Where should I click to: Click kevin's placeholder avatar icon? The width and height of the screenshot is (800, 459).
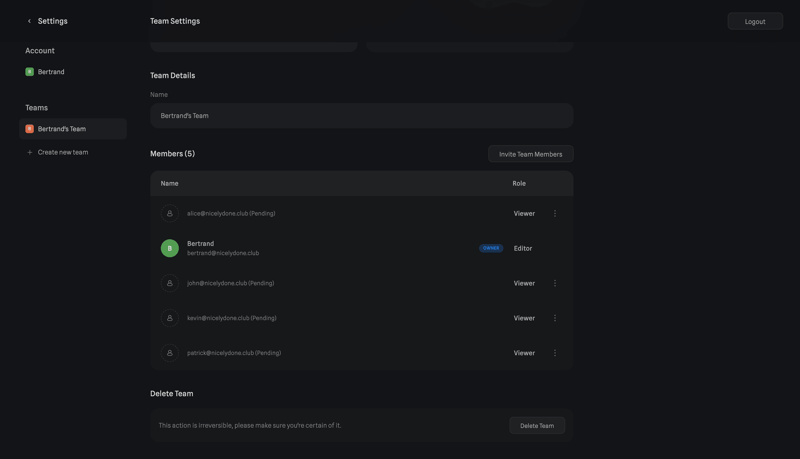pyautogui.click(x=170, y=318)
